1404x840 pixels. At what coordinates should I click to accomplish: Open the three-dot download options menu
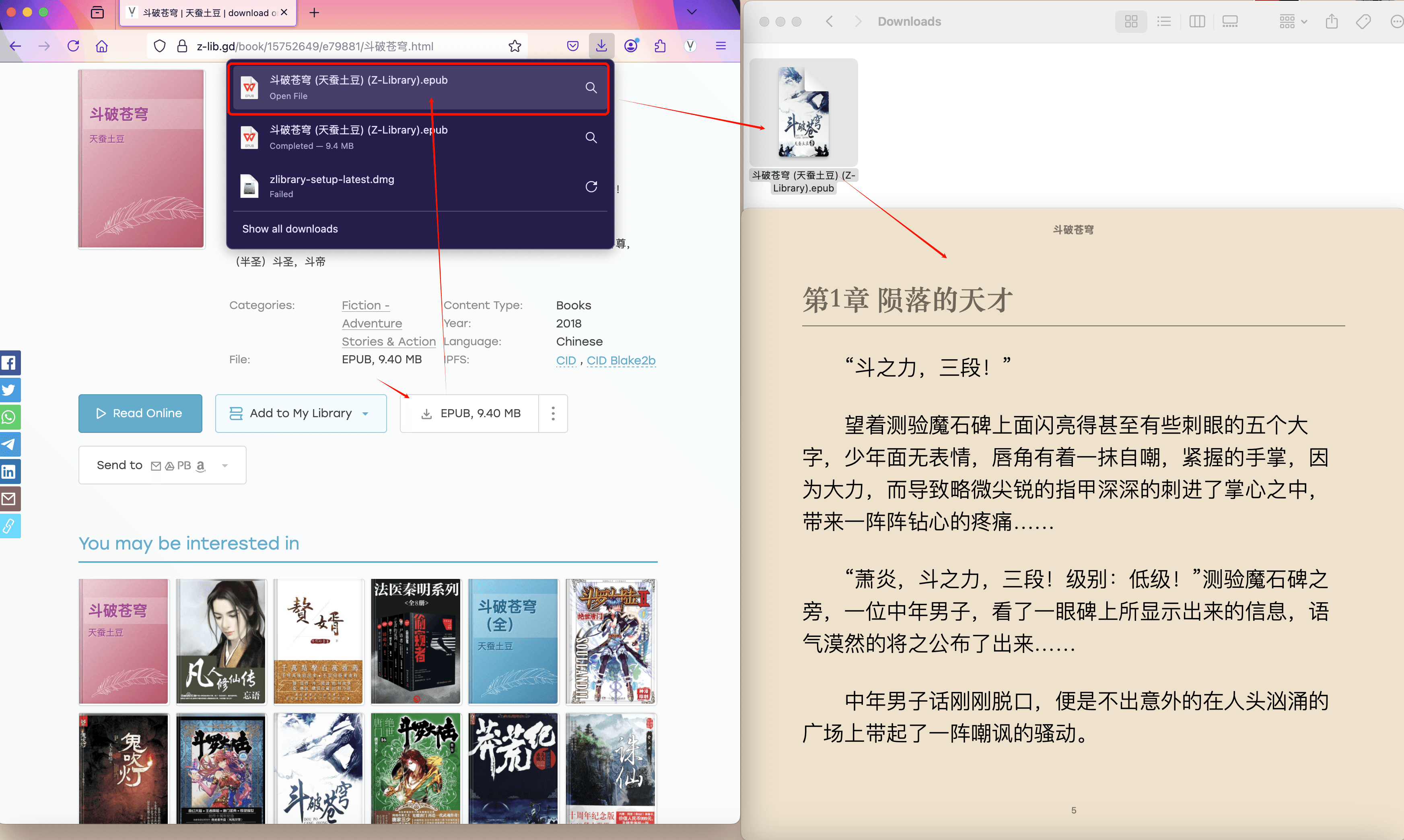(553, 414)
